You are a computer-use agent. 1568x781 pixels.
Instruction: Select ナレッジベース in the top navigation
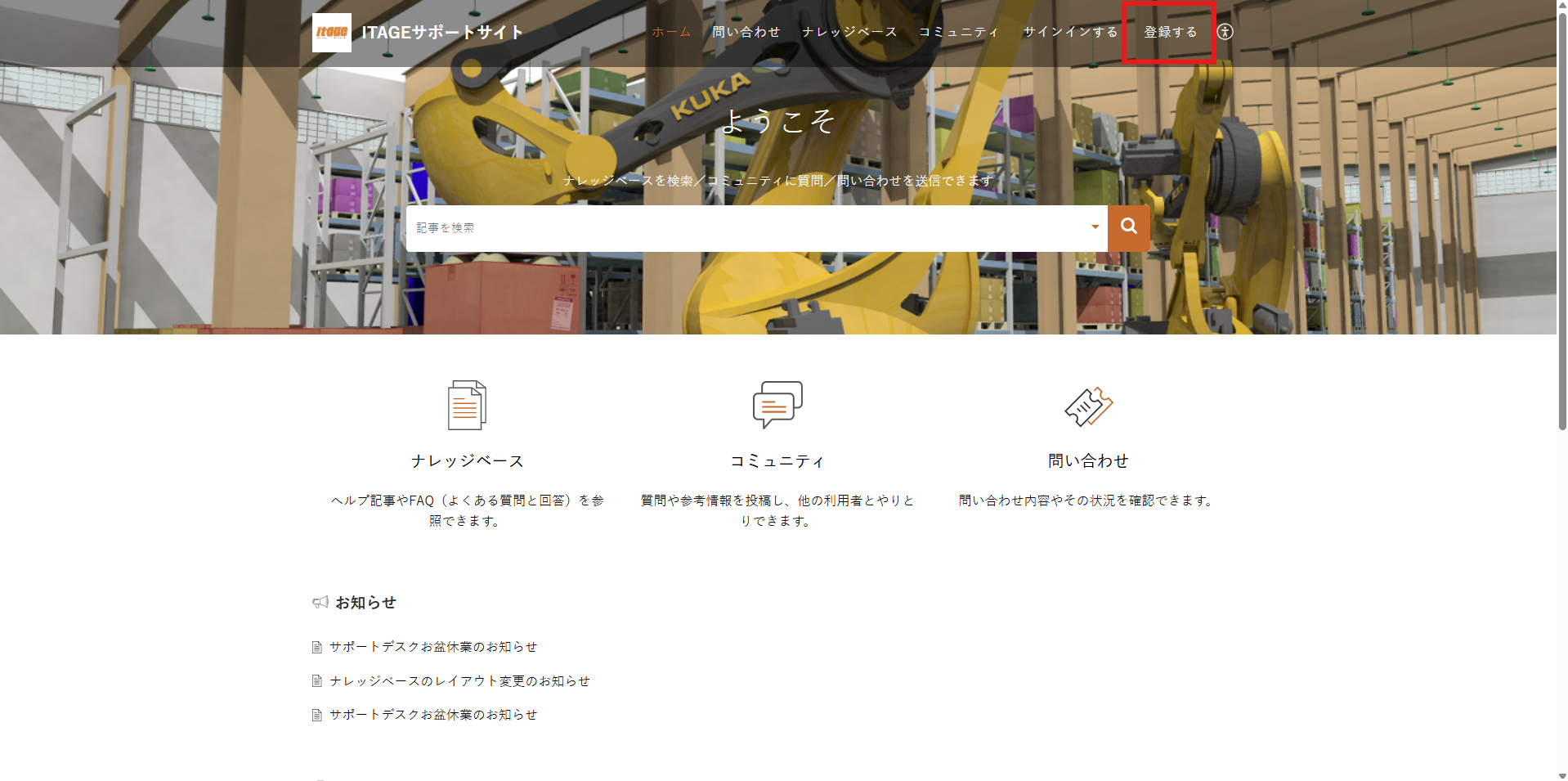pos(849,32)
